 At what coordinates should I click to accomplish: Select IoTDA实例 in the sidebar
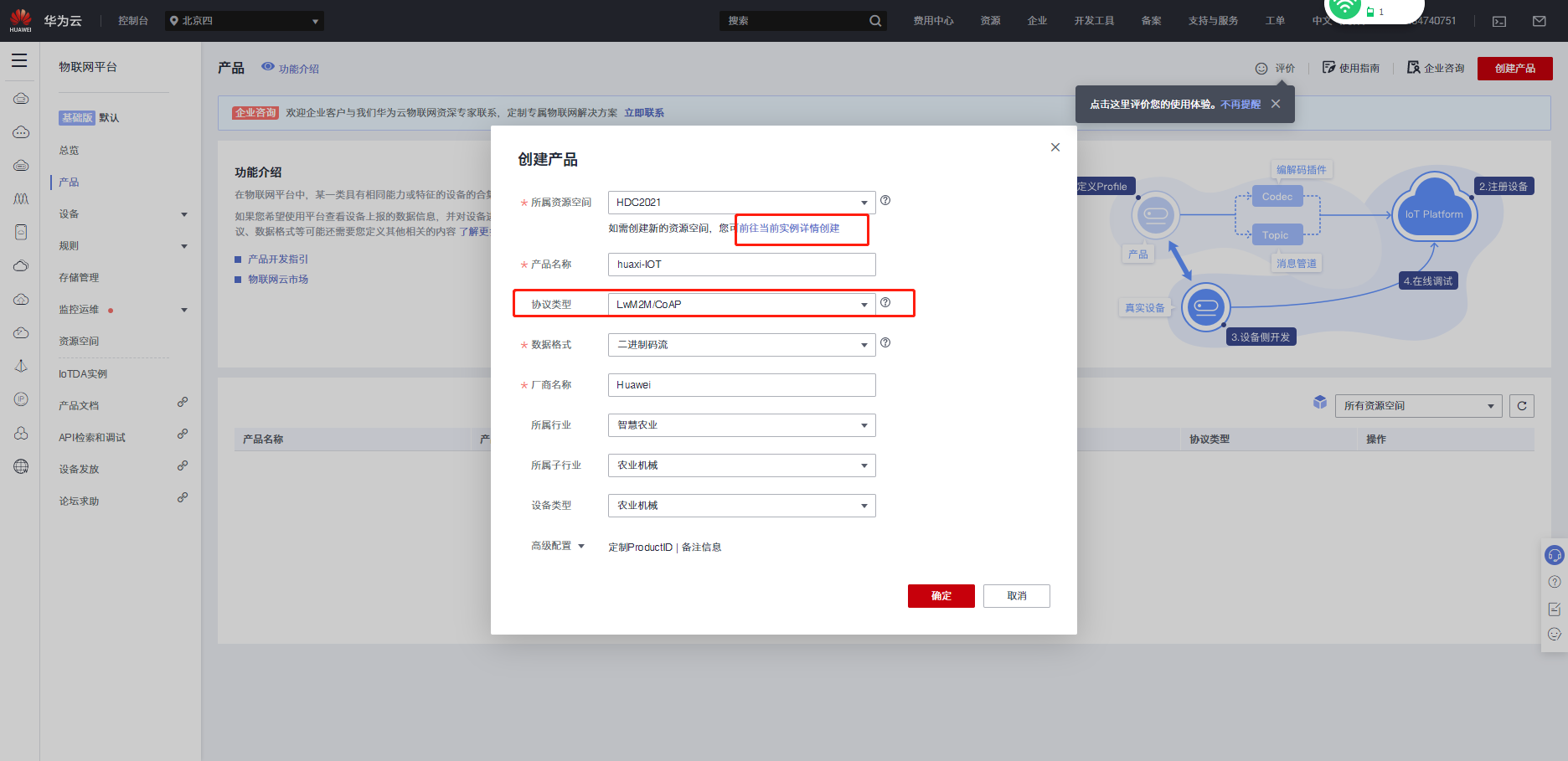[83, 374]
